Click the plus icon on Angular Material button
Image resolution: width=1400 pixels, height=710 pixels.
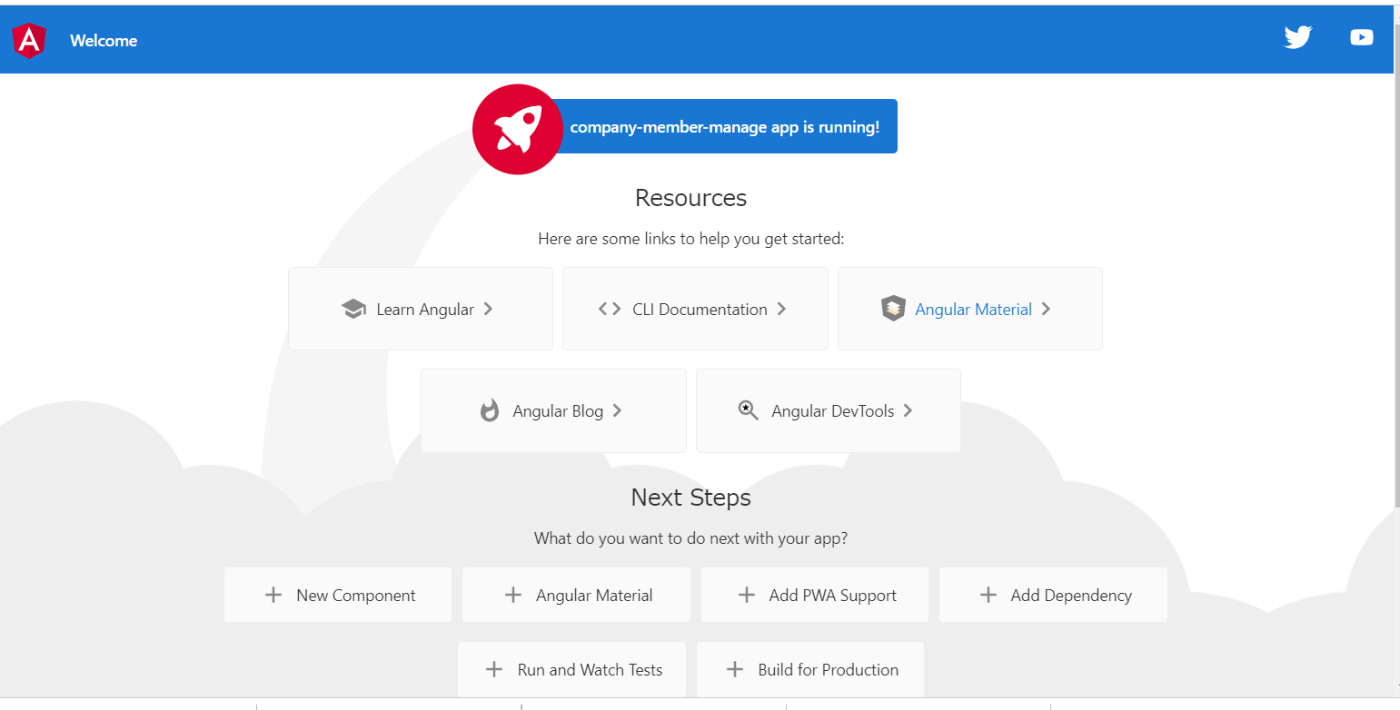(513, 595)
